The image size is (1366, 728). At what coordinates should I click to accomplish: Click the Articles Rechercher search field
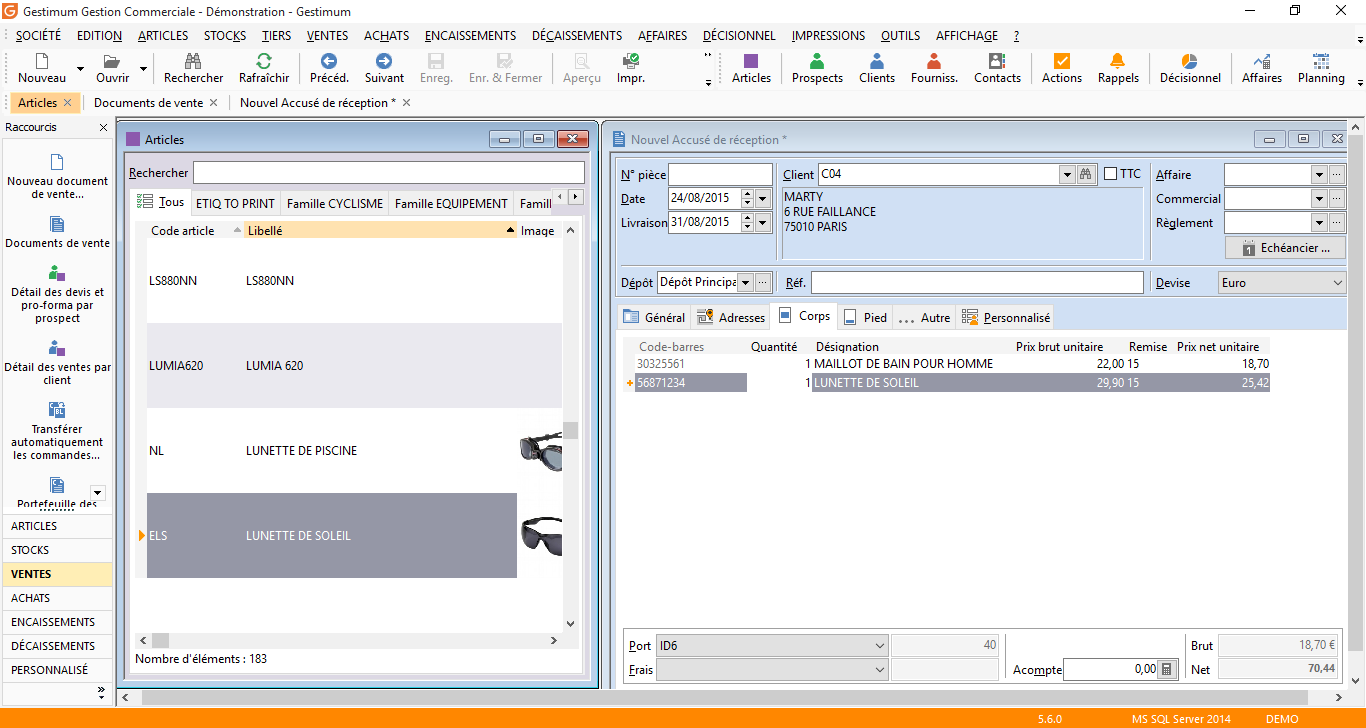coord(389,173)
